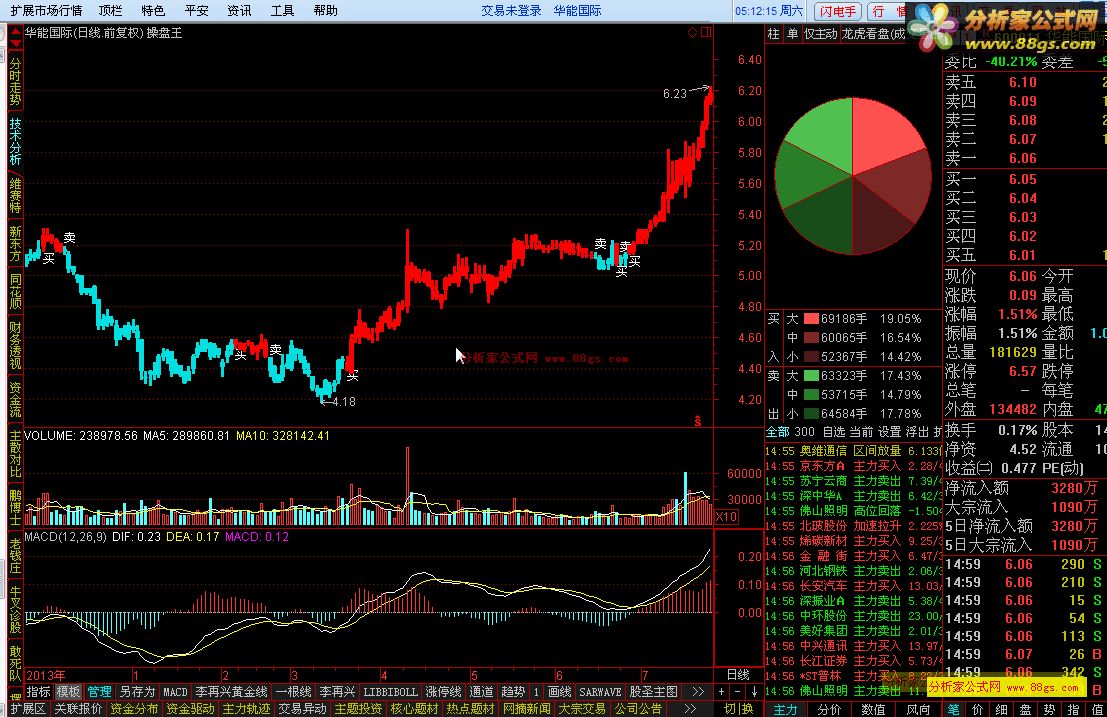This screenshot has width=1107, height=717.
Task: Select the 新东方 sidebar tab
Action: tap(15, 243)
